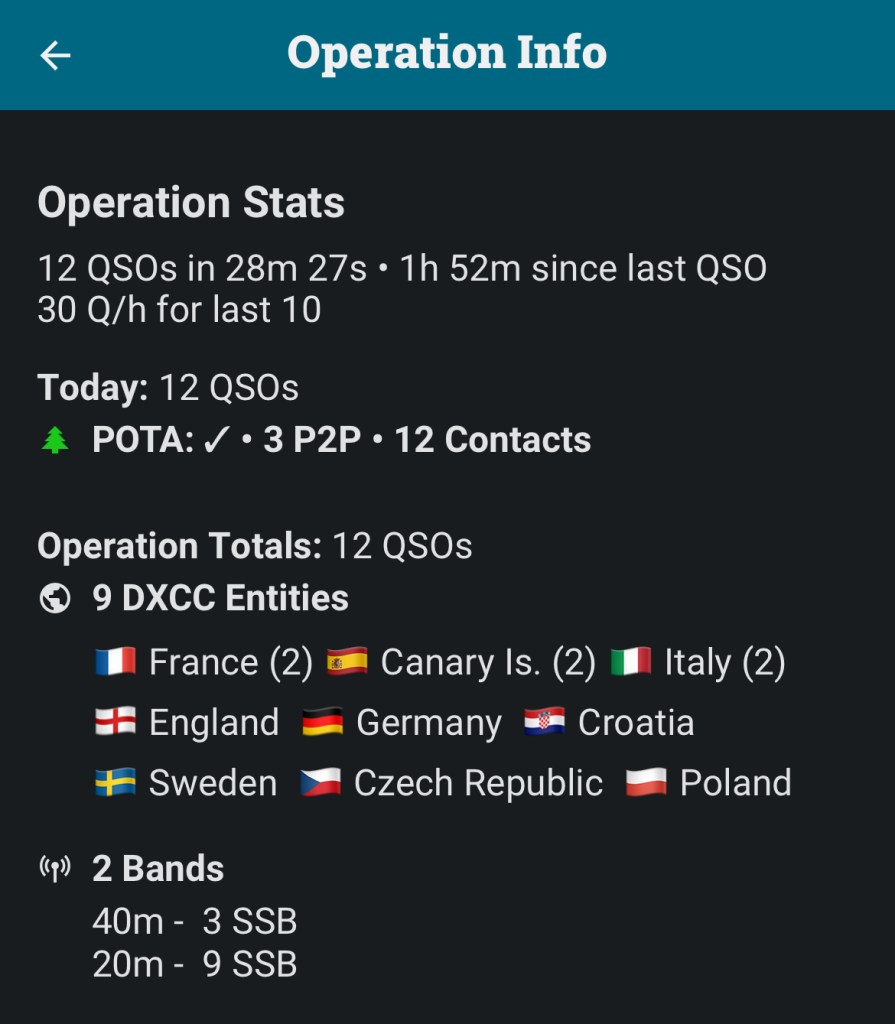Tap the Canary Islands Spanish flag
This screenshot has height=1024, width=895.
click(347, 662)
